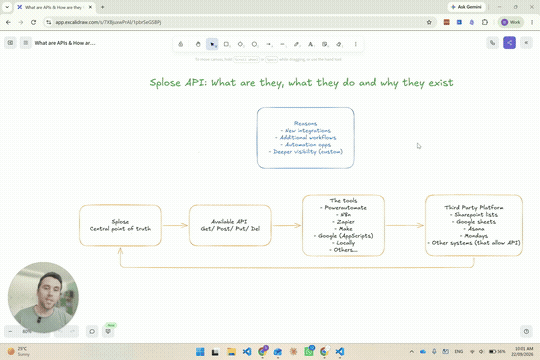Start a voice call with phone icon
Viewport: 540px width, 360px height.
tap(492, 43)
